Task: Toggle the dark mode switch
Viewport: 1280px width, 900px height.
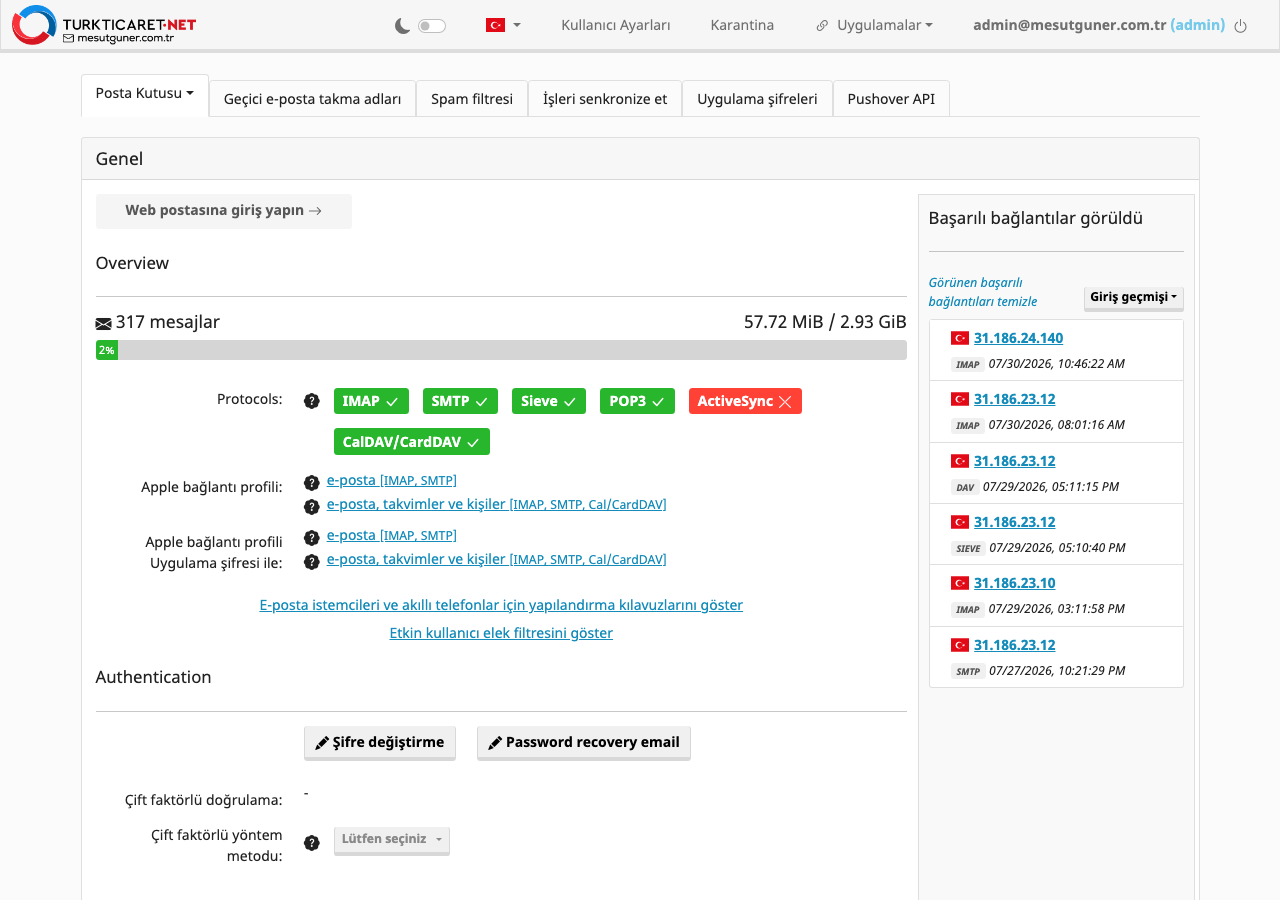Action: [x=432, y=26]
